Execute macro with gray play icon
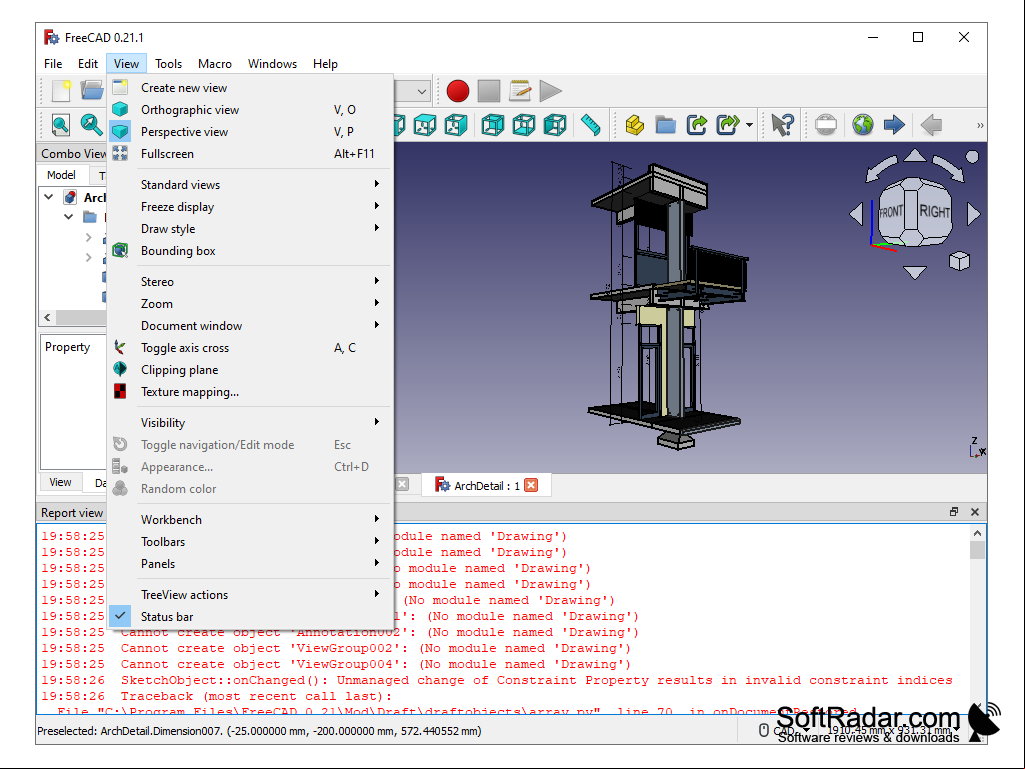The width and height of the screenshot is (1025, 769). 550,91
